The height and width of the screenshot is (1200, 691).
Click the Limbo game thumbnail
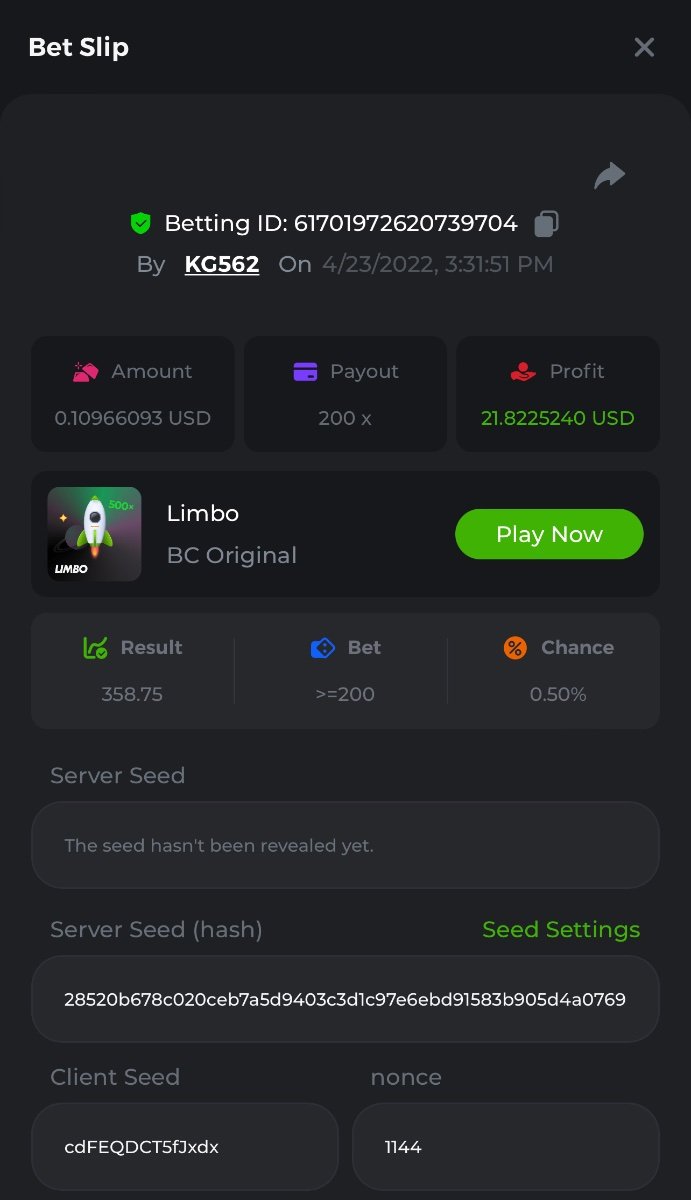point(94,534)
